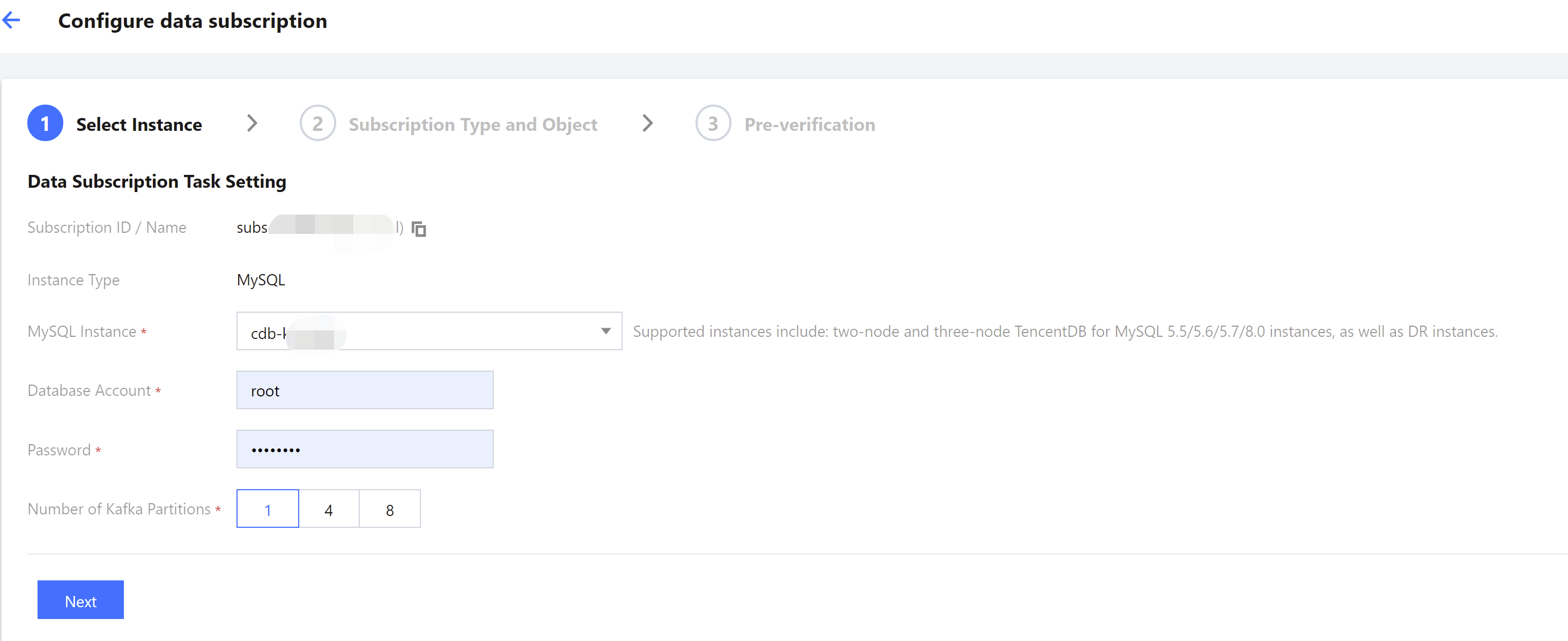This screenshot has width=1568, height=641.
Task: Switch to Select Instance step label
Action: click(x=139, y=125)
